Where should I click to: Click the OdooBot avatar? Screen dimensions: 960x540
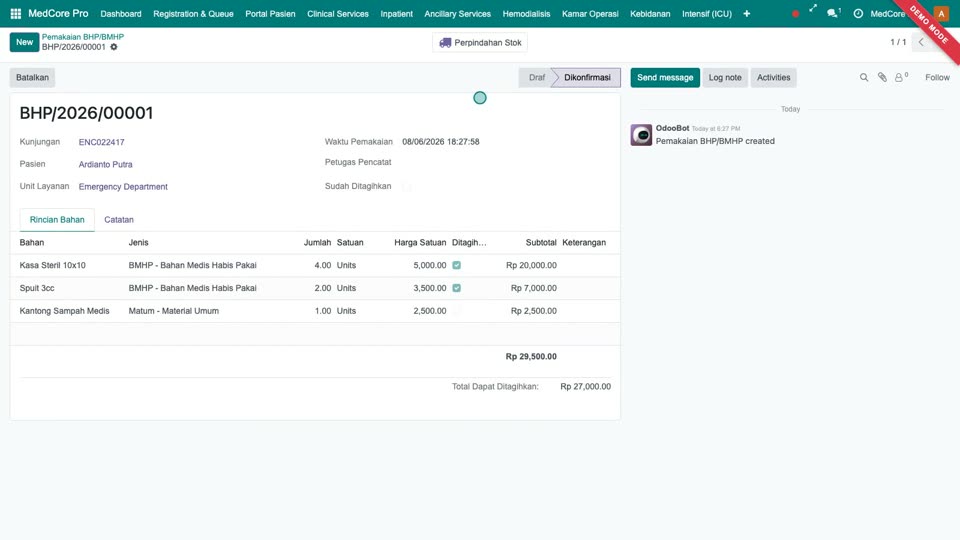641,135
